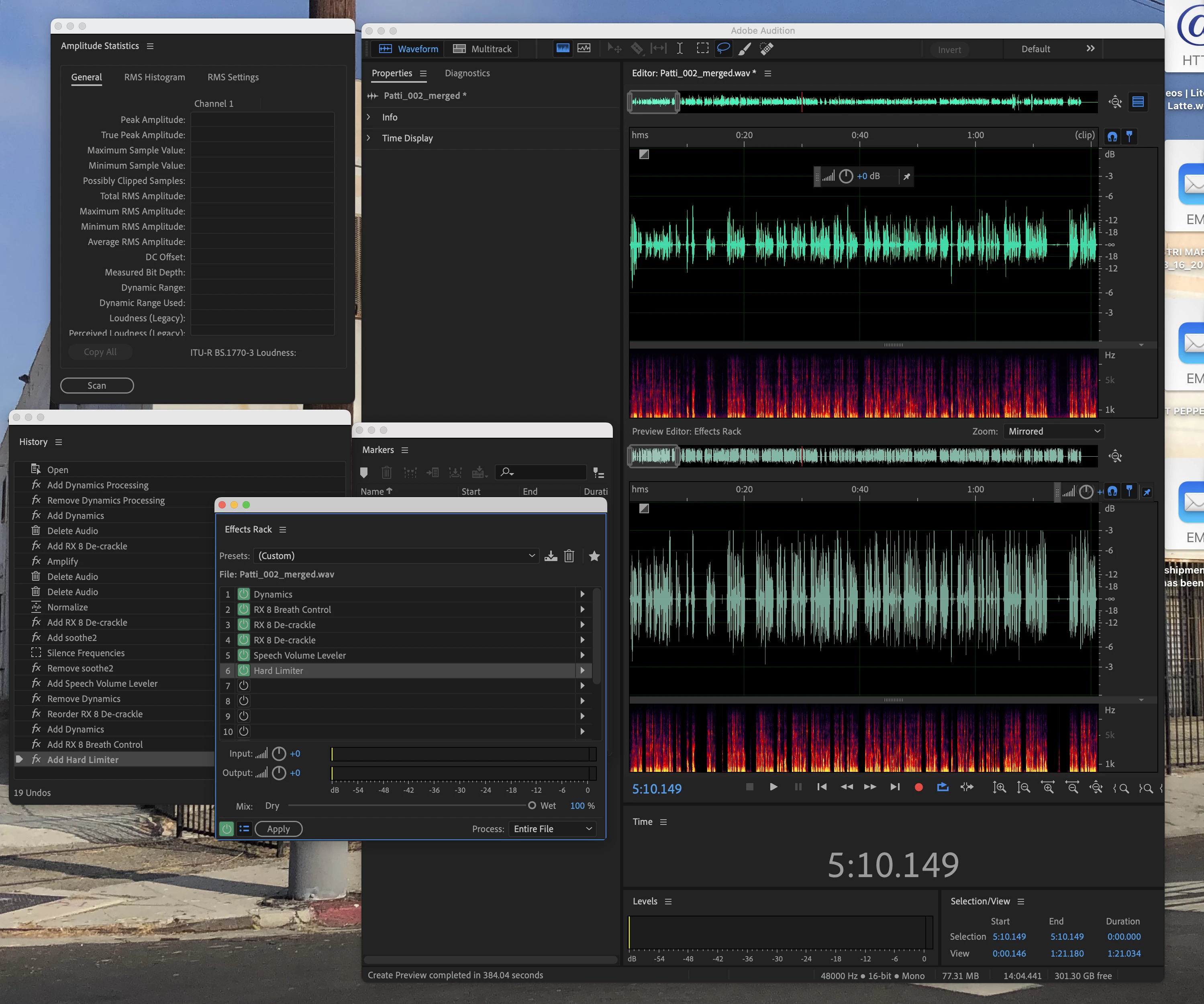The image size is (1204, 1004).
Task: Click the Scan button
Action: pos(97,385)
